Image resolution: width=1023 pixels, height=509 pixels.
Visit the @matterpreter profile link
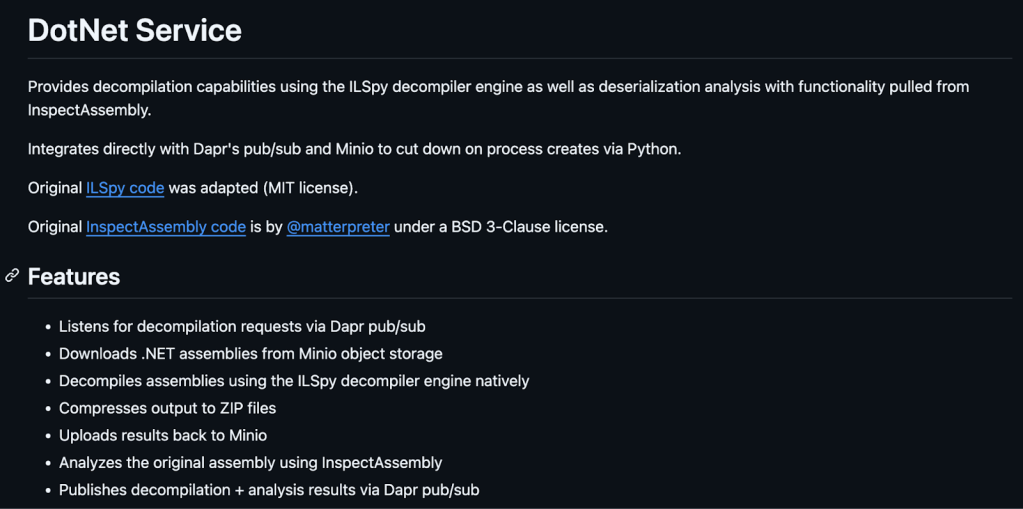click(338, 227)
